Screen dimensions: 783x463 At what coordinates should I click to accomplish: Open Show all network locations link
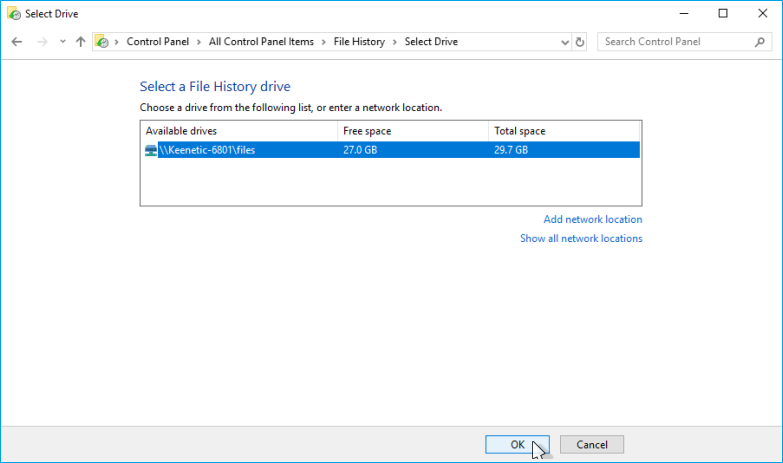[x=581, y=238]
